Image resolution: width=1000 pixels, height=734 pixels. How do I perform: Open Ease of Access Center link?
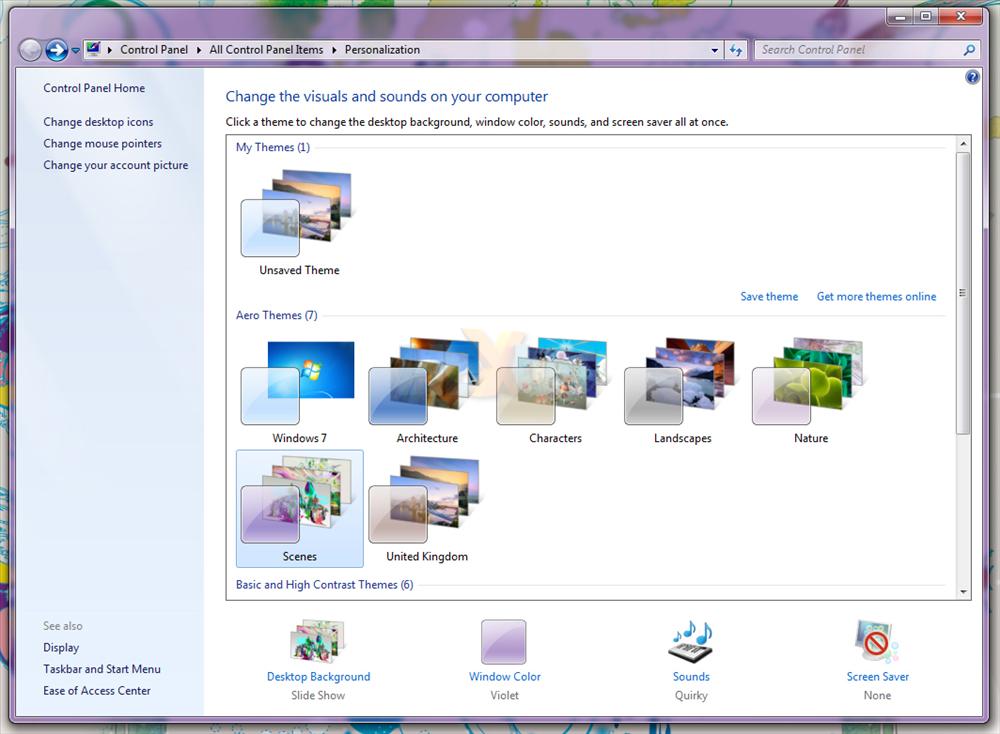97,691
